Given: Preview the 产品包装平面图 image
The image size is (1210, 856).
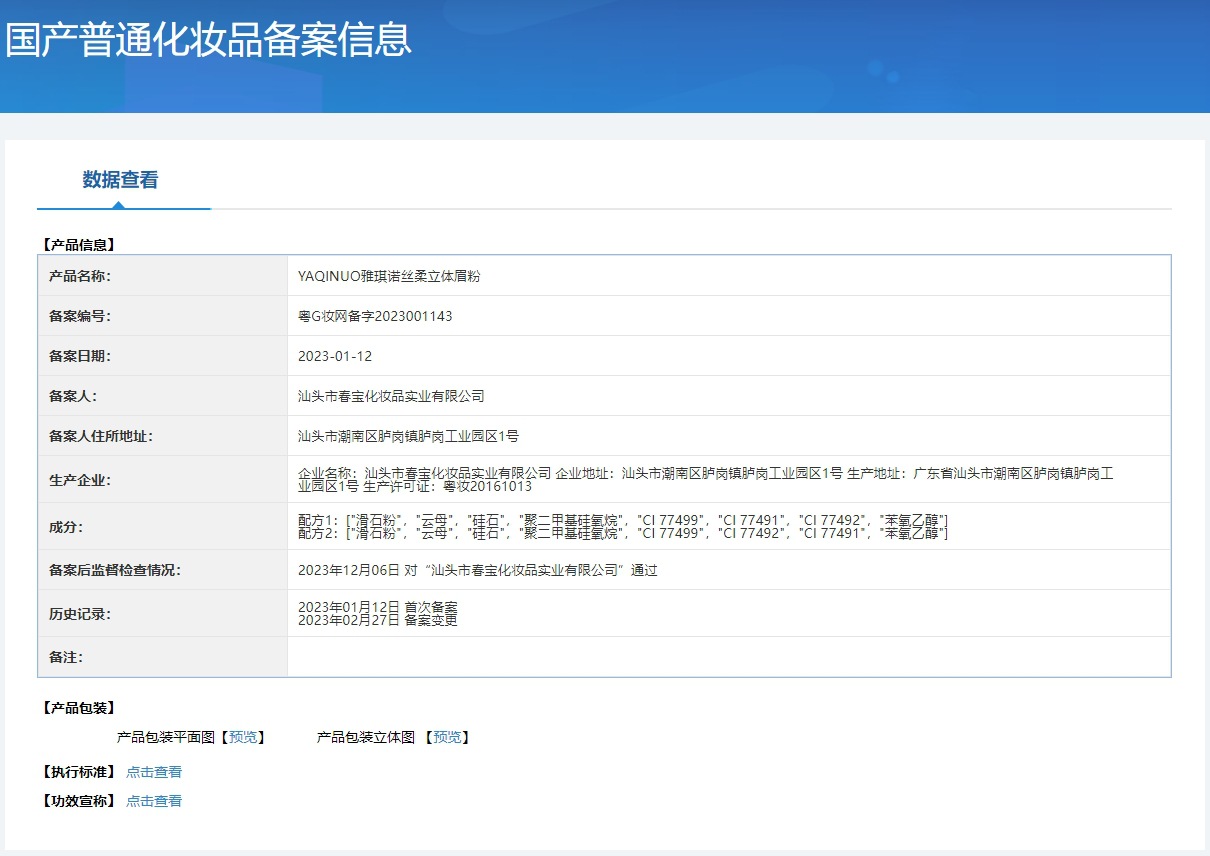Looking at the screenshot, I should click(x=243, y=737).
